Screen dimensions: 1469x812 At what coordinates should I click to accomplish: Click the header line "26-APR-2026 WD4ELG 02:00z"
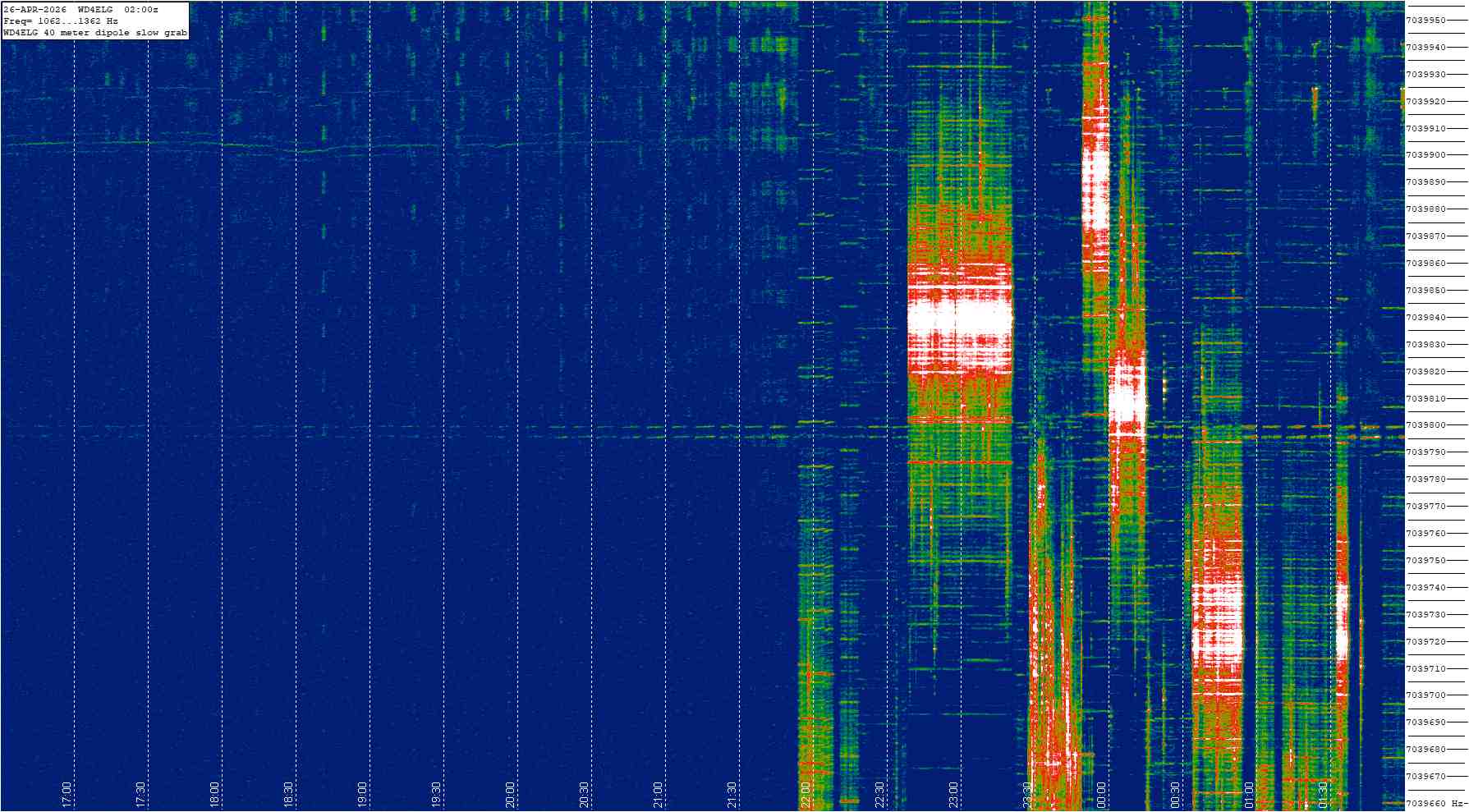coord(81,9)
